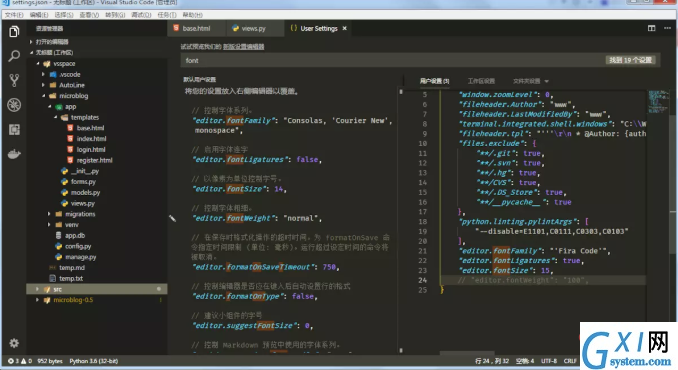Click the braces icon on User Settings tab
678x370 pixels.
pyautogui.click(x=294, y=28)
